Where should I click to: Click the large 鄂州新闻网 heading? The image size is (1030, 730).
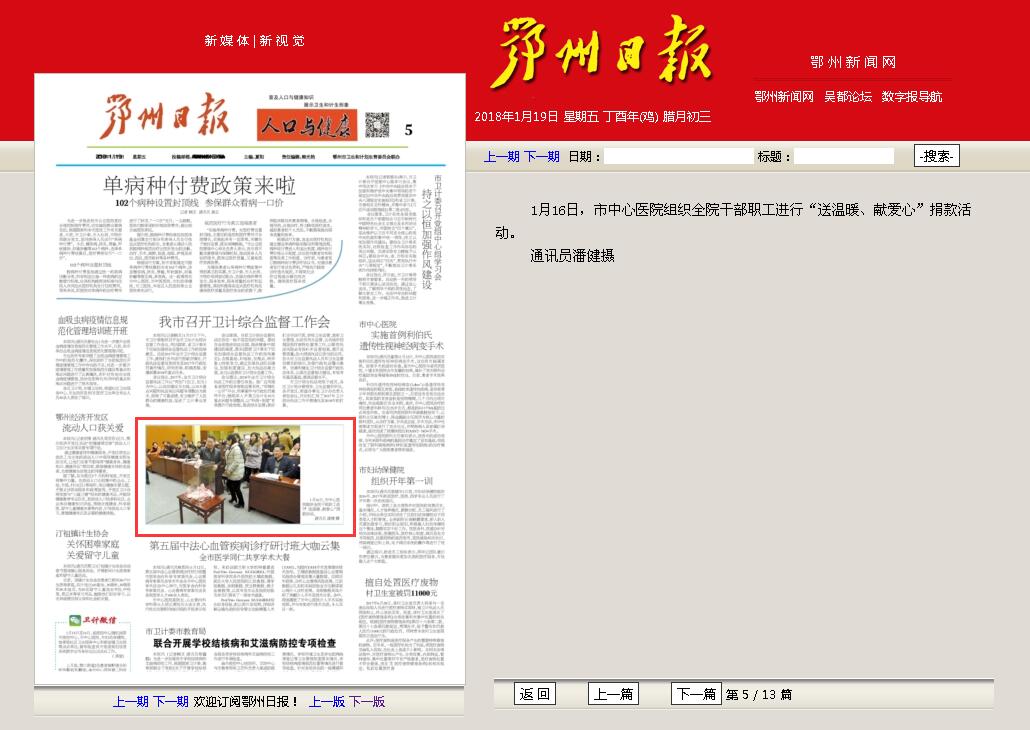click(853, 62)
